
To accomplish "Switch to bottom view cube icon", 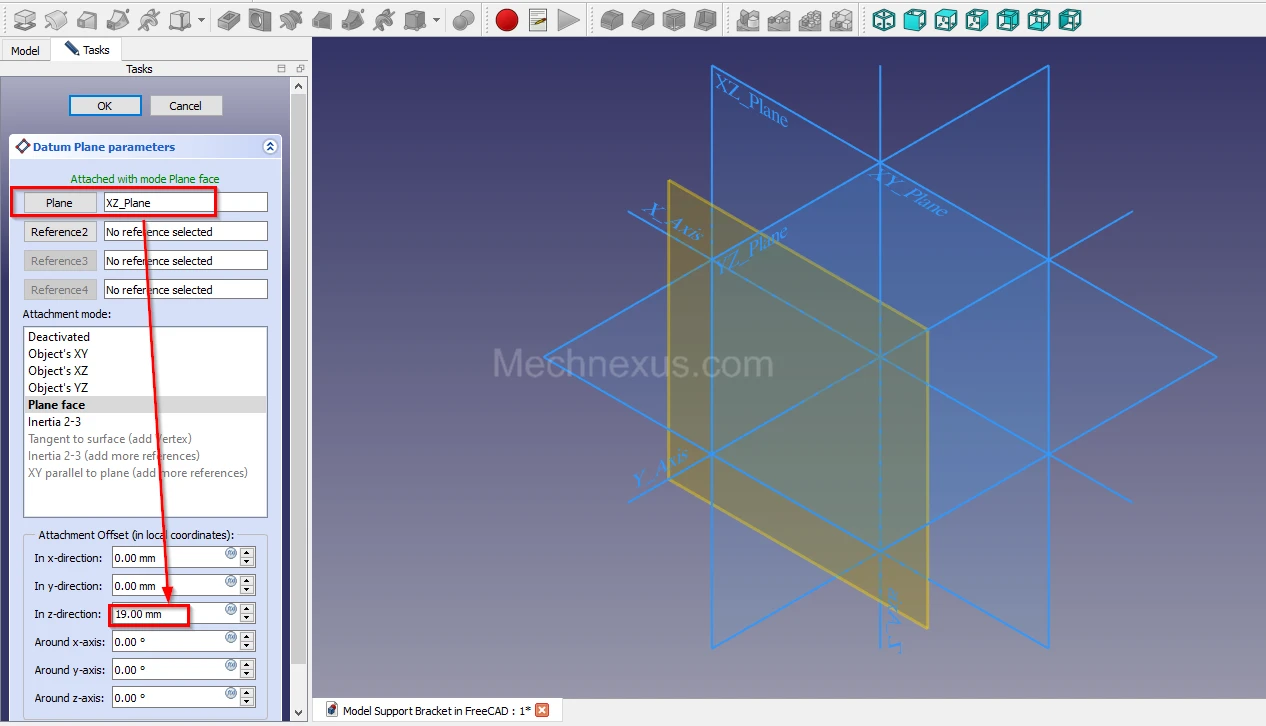I will pyautogui.click(x=1039, y=19).
